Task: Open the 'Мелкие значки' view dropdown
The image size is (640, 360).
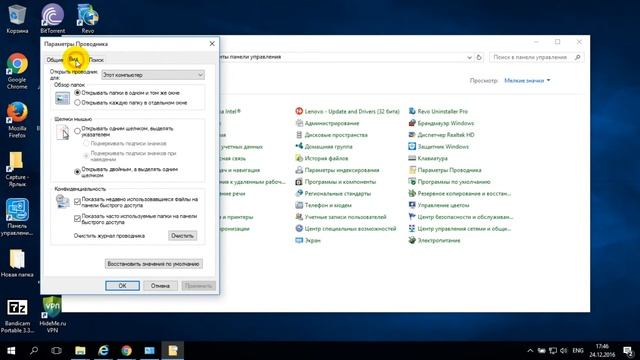Action: point(527,80)
